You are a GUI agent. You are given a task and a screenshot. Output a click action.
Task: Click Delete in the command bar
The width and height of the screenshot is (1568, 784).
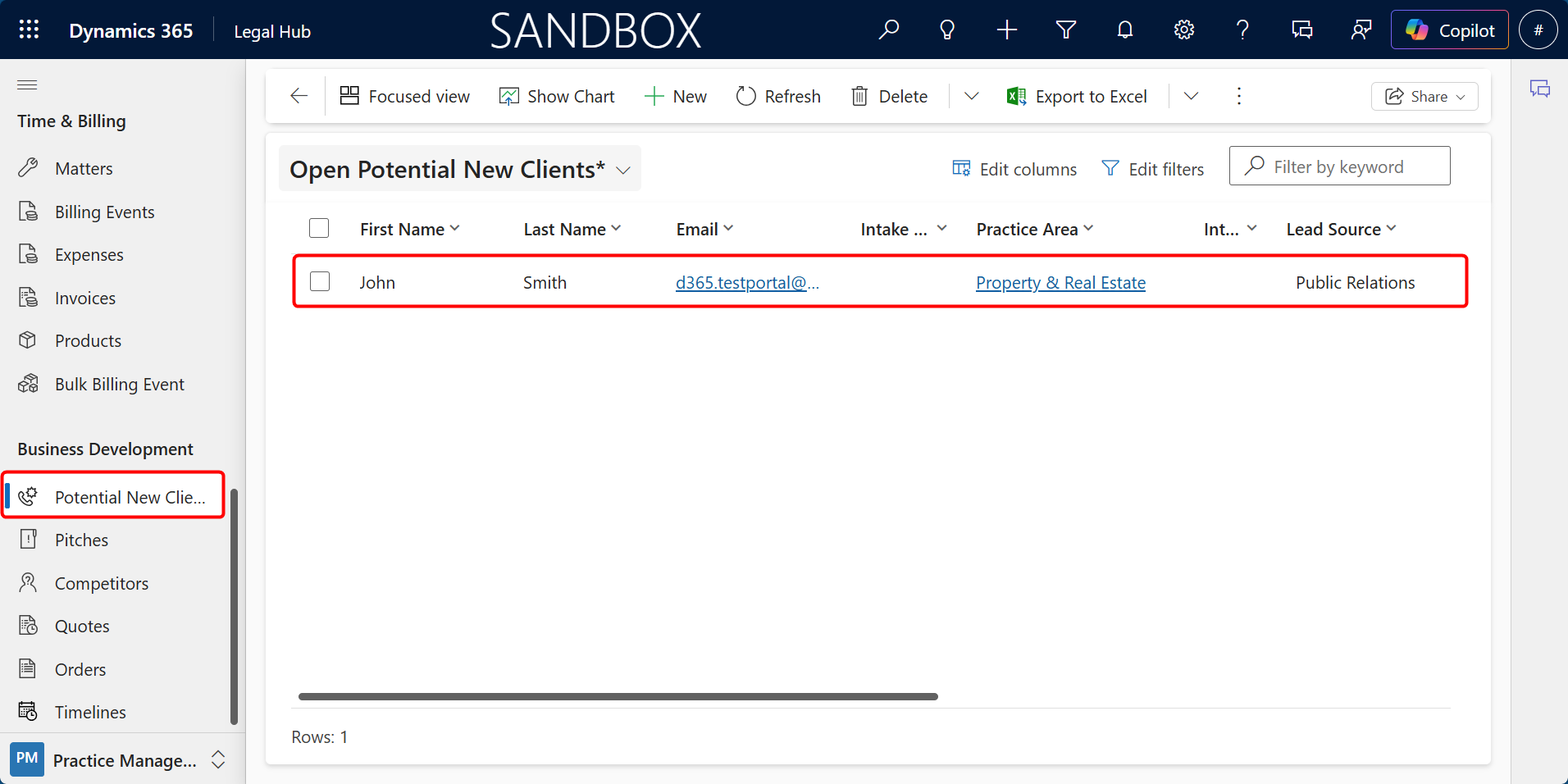tap(889, 96)
